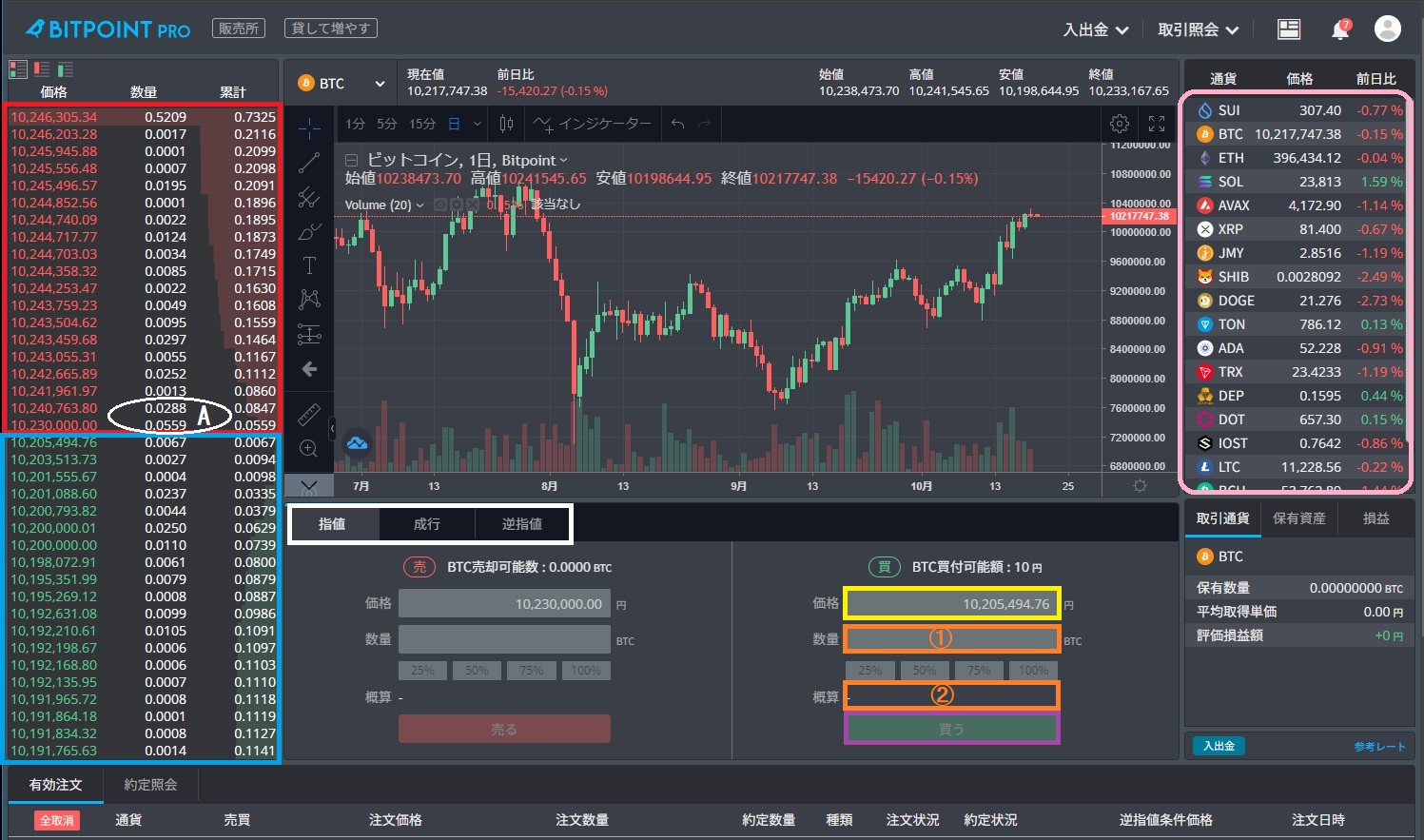Switch to the 成行 market order tab
Image resolution: width=1424 pixels, height=840 pixels.
[x=427, y=524]
